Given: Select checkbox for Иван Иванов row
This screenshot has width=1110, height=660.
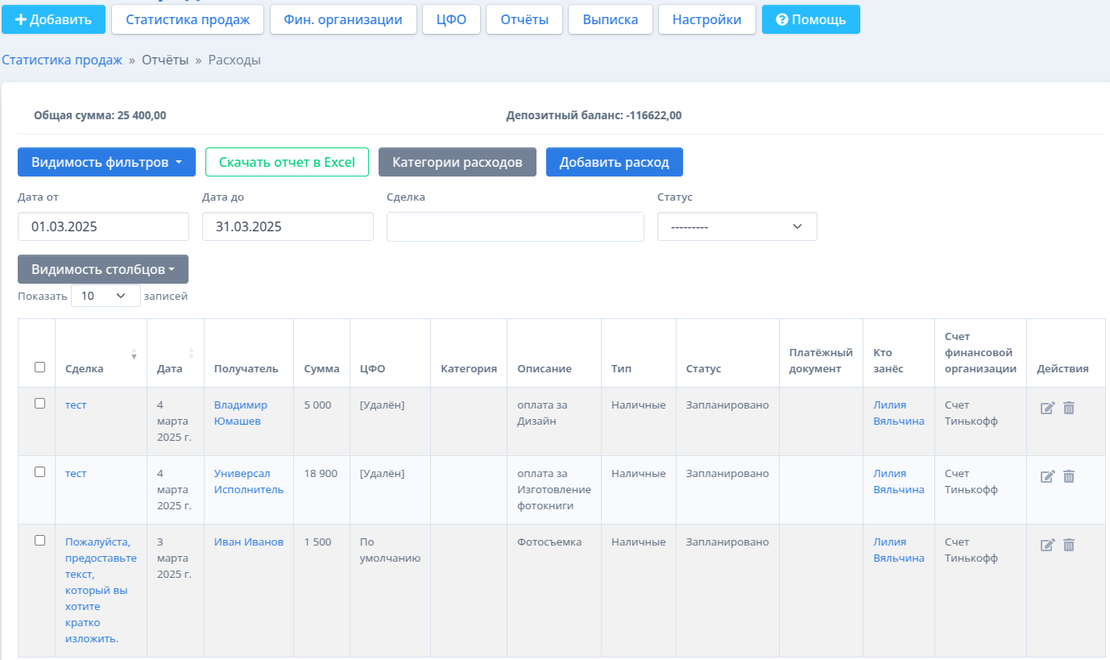Looking at the screenshot, I should (x=40, y=540).
